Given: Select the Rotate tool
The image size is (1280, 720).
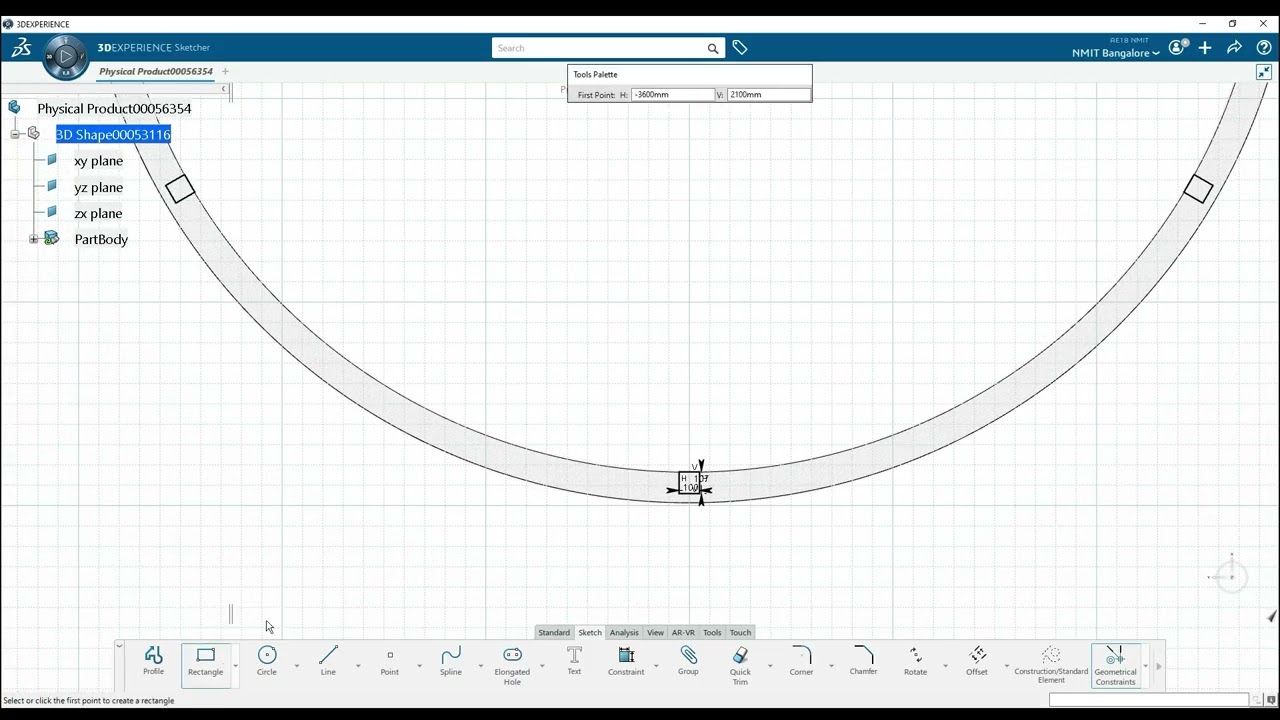Looking at the screenshot, I should (x=915, y=662).
